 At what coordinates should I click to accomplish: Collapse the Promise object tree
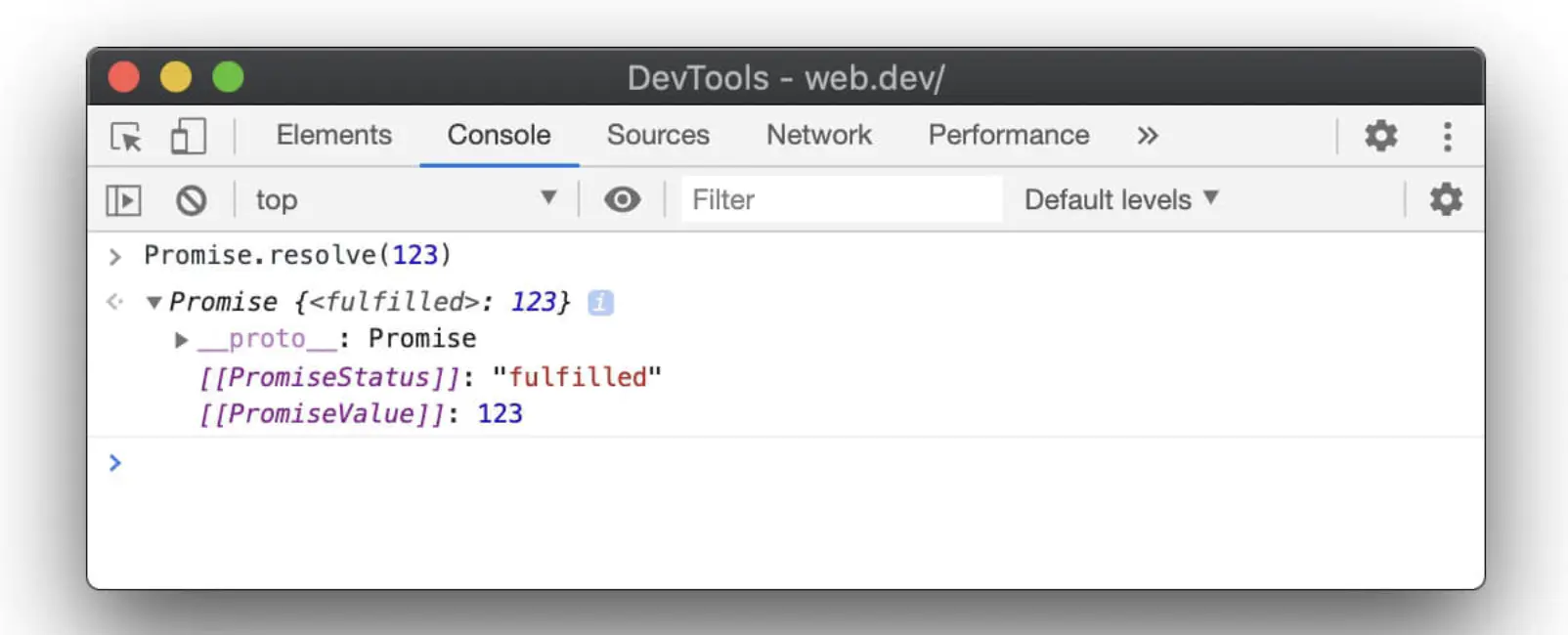(153, 303)
